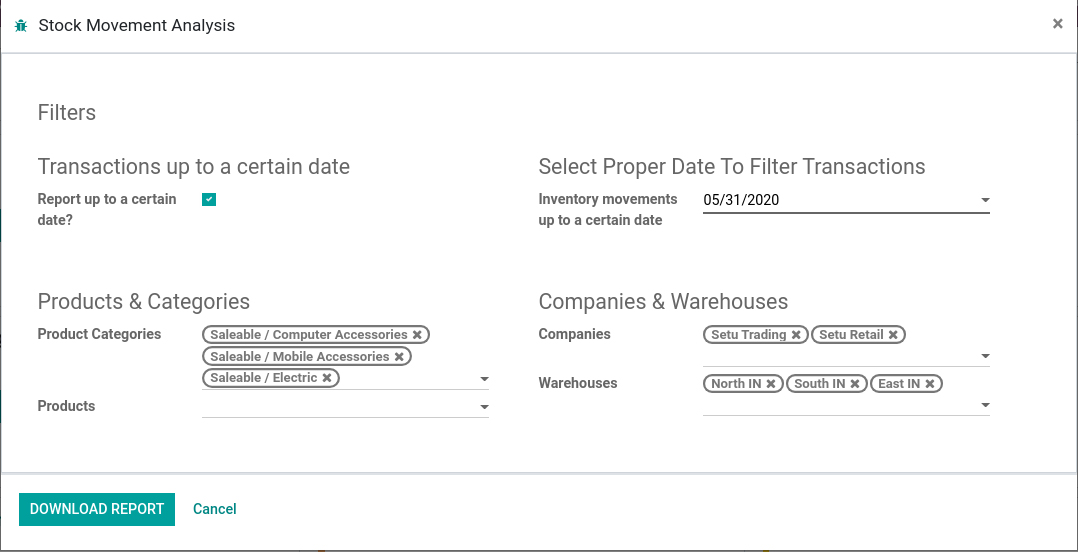Remove Saleable / Mobile Accessories tag
This screenshot has height=552, width=1078.
click(399, 357)
